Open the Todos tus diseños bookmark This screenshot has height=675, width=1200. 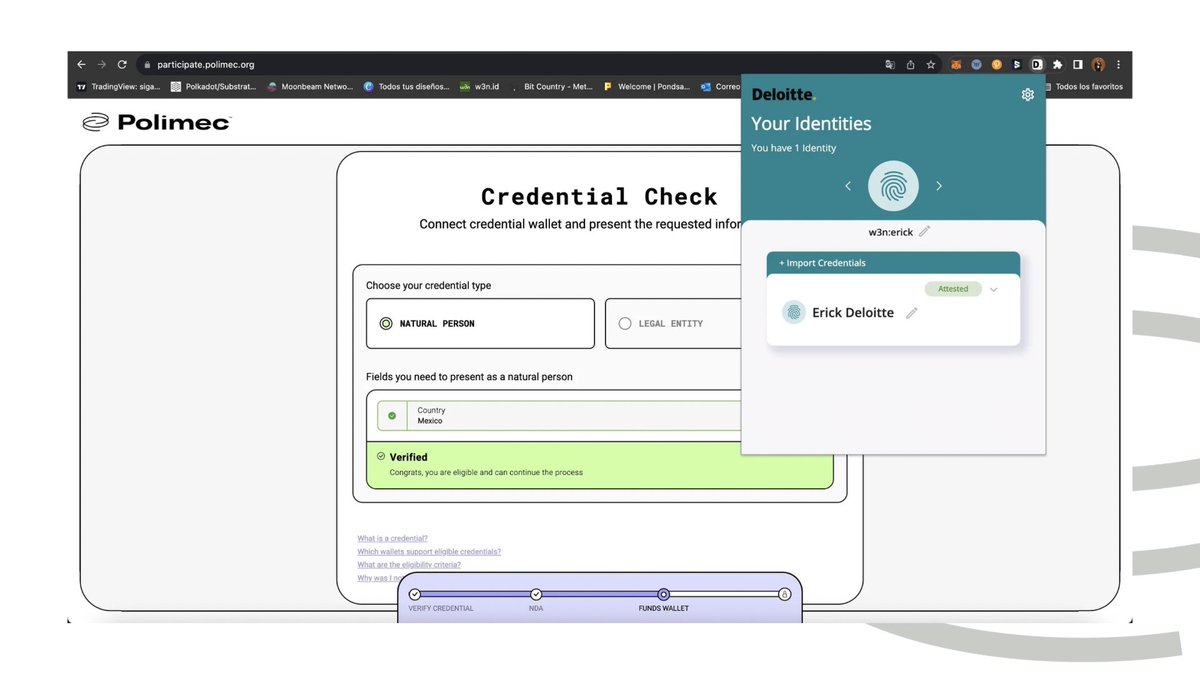click(406, 87)
